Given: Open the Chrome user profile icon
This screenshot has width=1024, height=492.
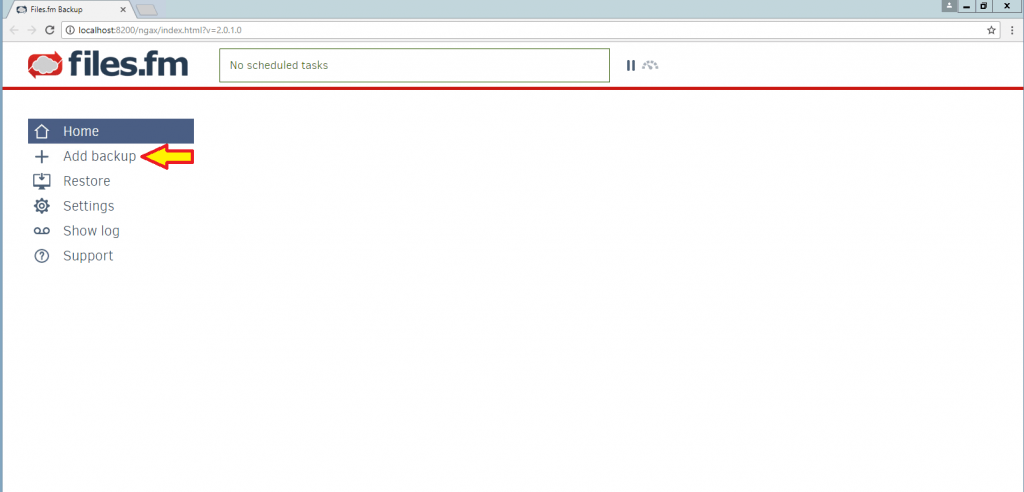Looking at the screenshot, I should point(948,6).
